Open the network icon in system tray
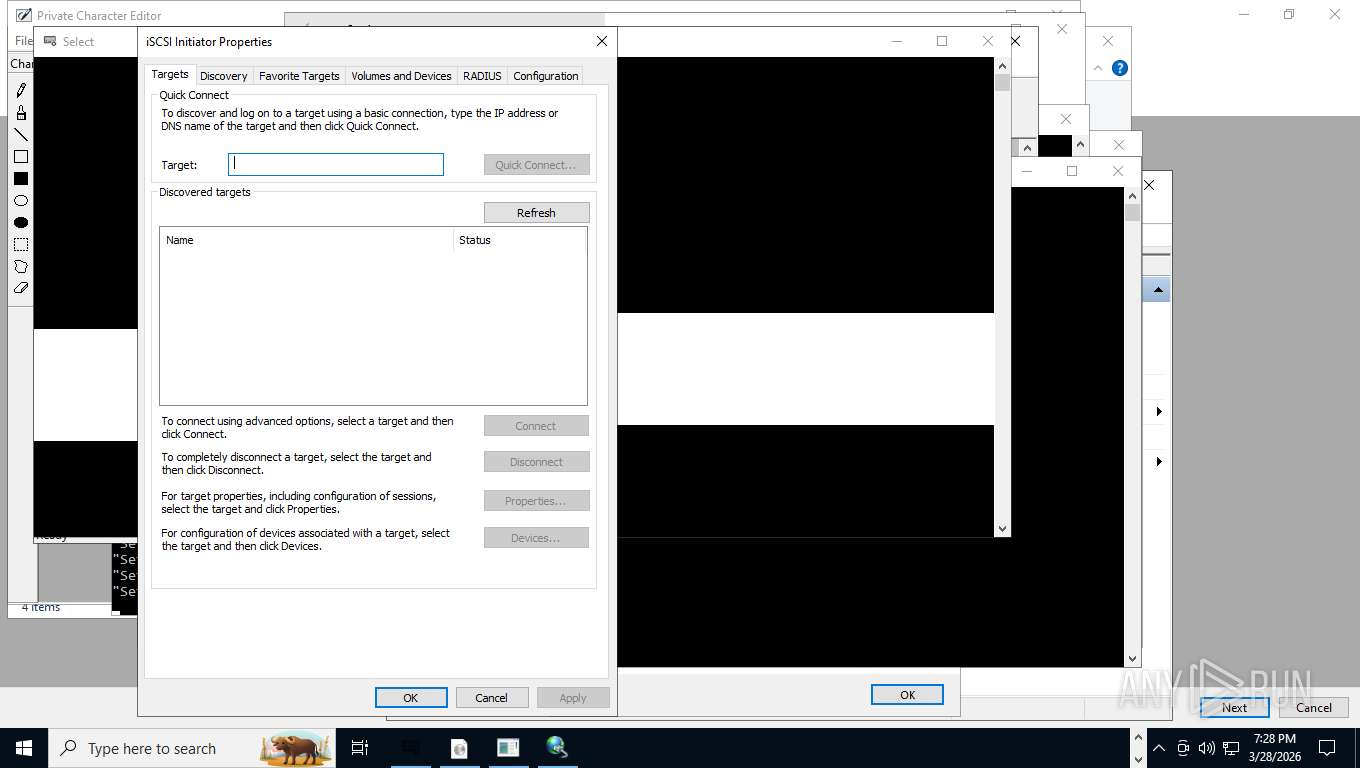 point(1231,748)
